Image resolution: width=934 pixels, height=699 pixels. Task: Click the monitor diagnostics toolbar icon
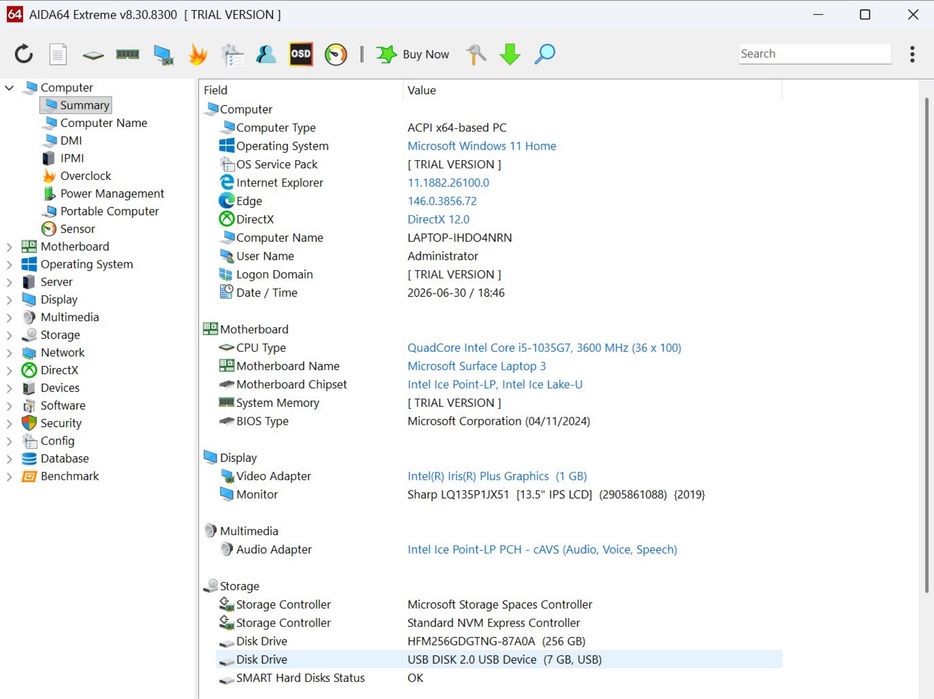point(163,54)
